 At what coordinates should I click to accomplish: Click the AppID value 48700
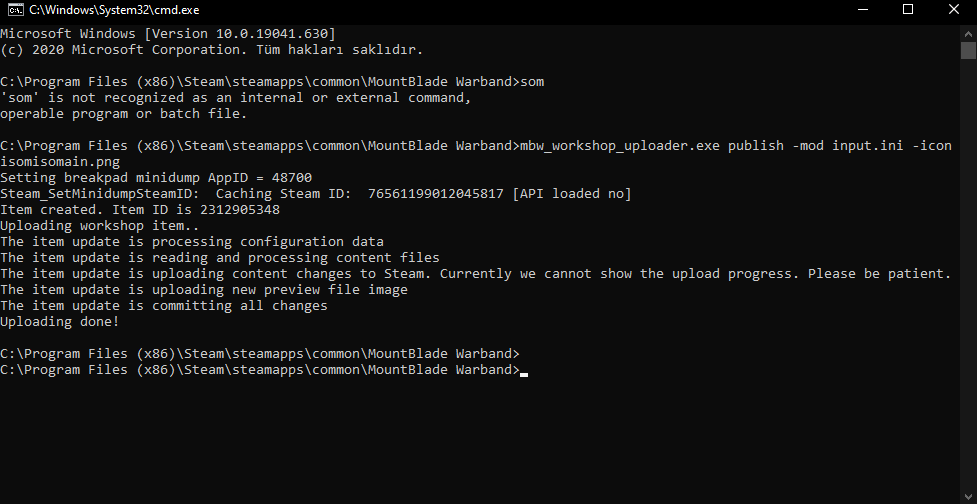coord(292,178)
